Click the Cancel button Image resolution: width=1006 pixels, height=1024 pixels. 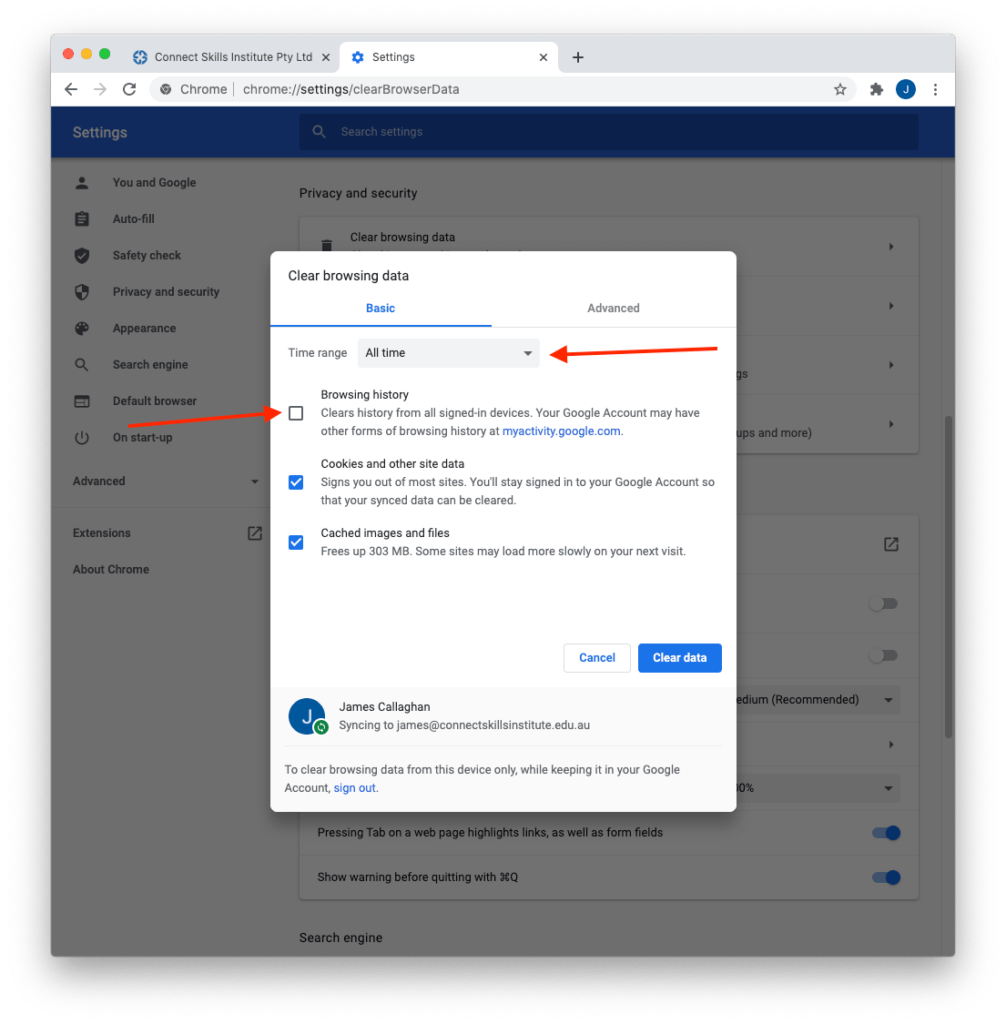tap(597, 658)
